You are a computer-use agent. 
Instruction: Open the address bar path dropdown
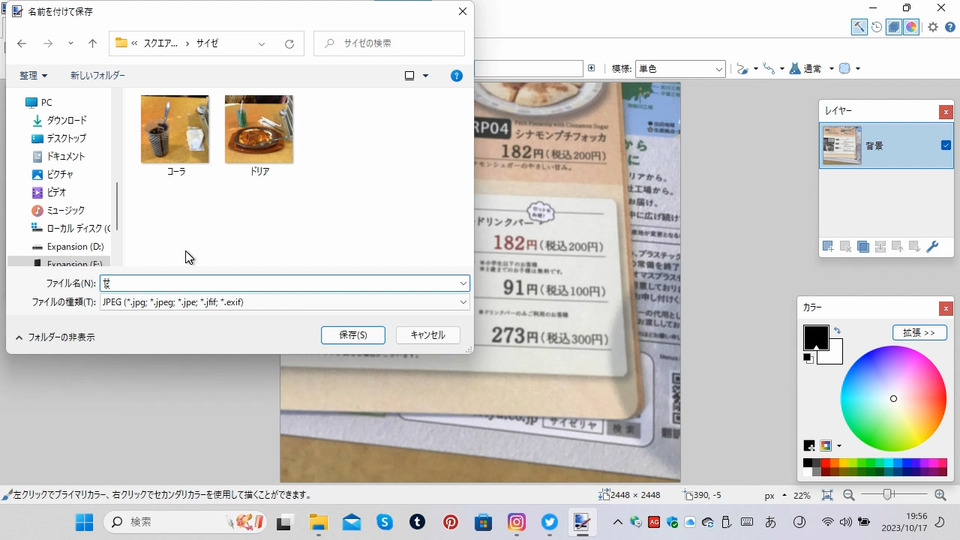tap(261, 44)
